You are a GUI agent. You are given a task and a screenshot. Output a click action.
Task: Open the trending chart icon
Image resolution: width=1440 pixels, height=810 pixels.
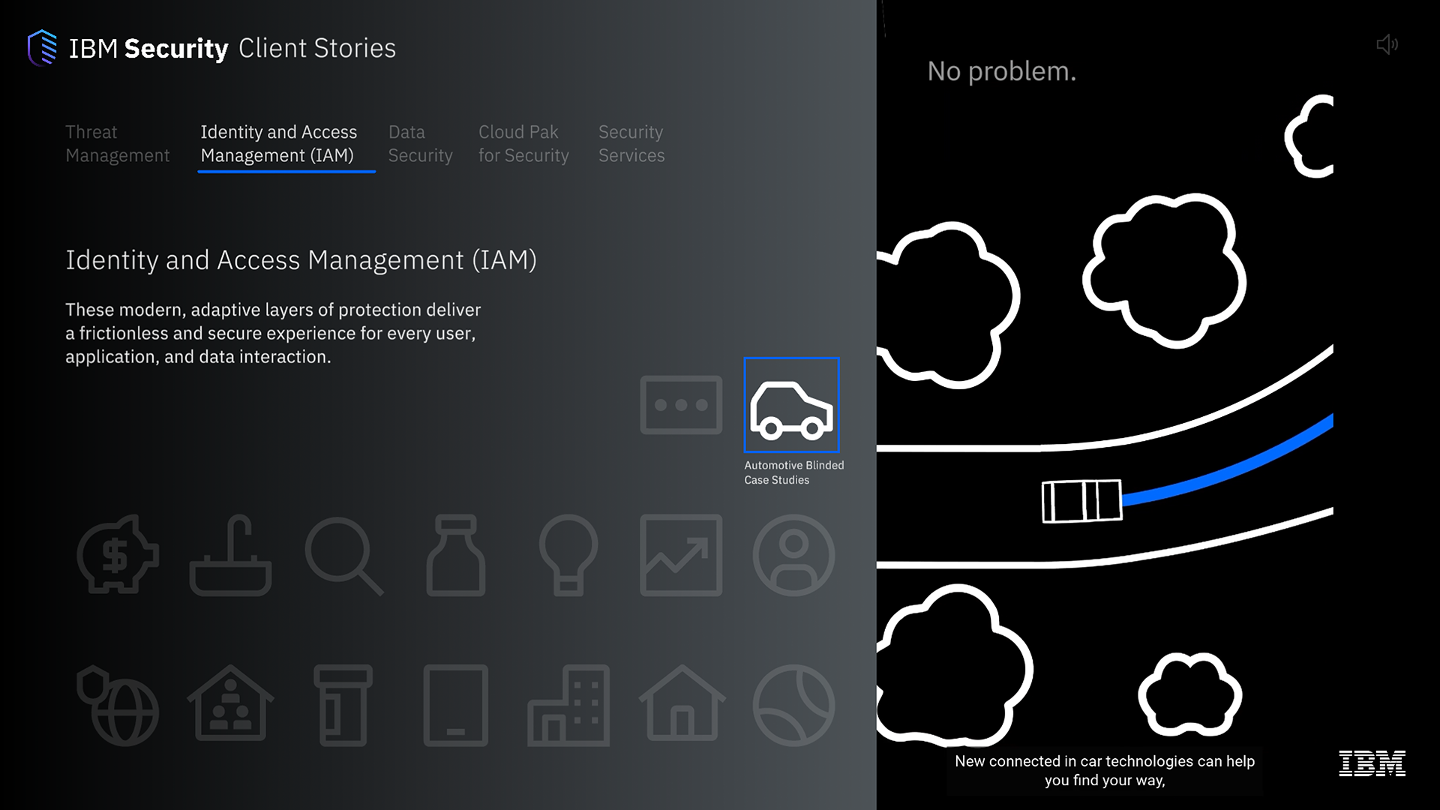click(681, 556)
